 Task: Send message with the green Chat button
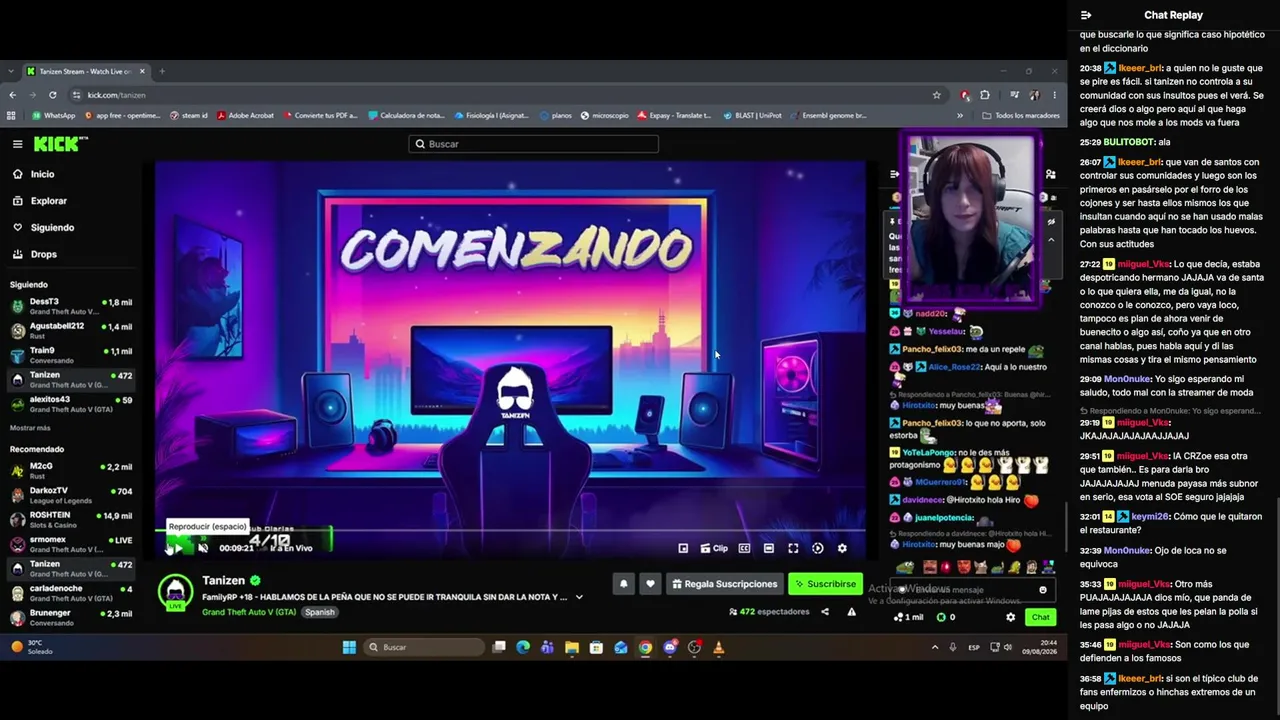coord(1040,617)
